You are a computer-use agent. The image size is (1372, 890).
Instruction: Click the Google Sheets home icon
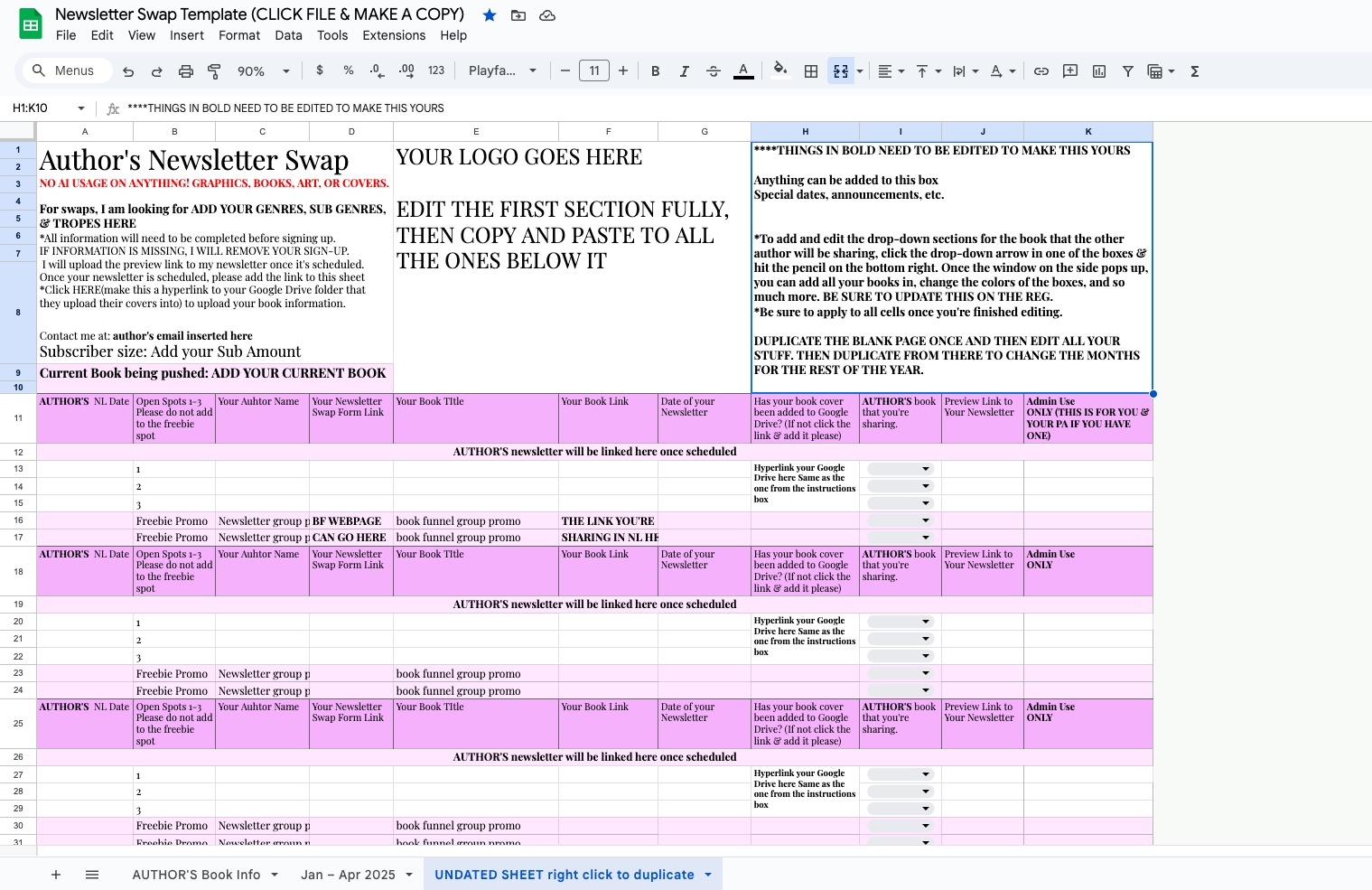tap(31, 24)
